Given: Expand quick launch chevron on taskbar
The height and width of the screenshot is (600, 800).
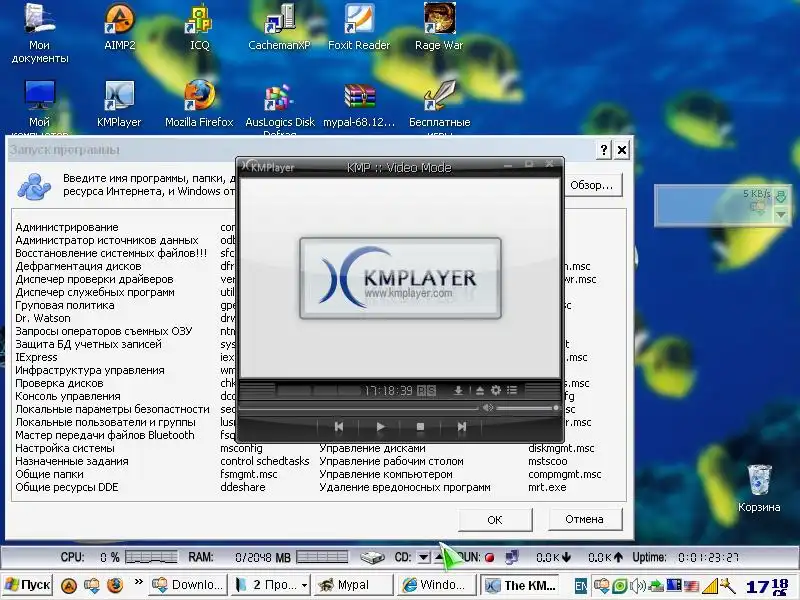Looking at the screenshot, I should (x=138, y=582).
